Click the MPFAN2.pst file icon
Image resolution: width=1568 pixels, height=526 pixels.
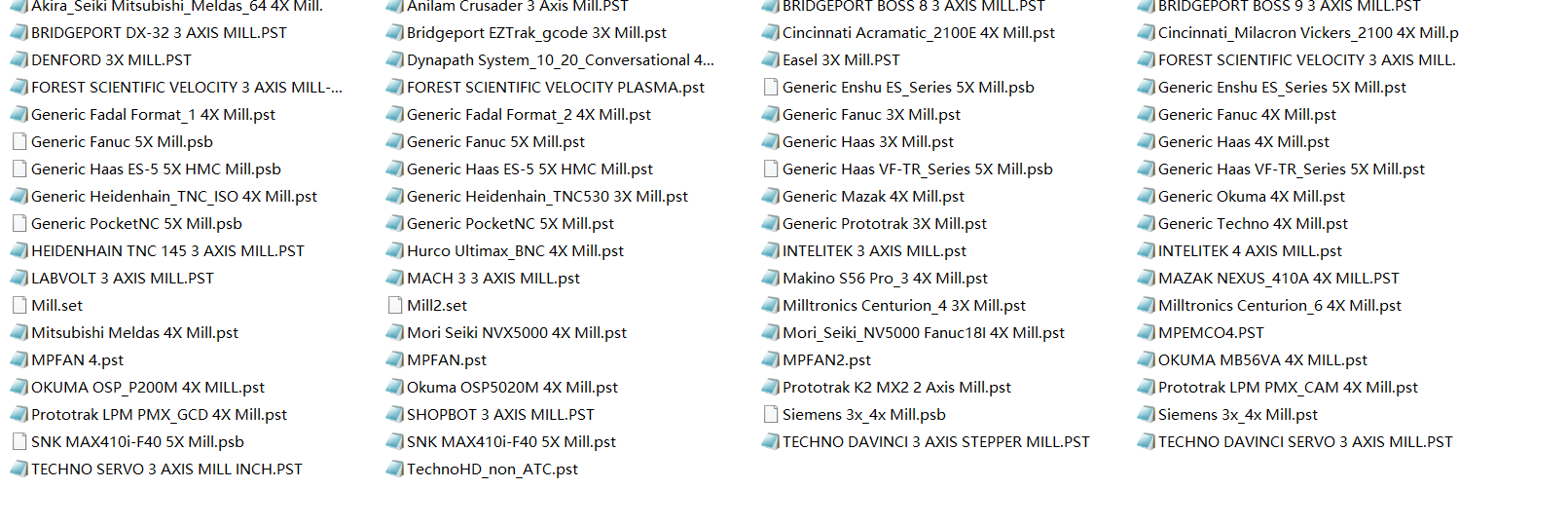pyautogui.click(x=770, y=359)
